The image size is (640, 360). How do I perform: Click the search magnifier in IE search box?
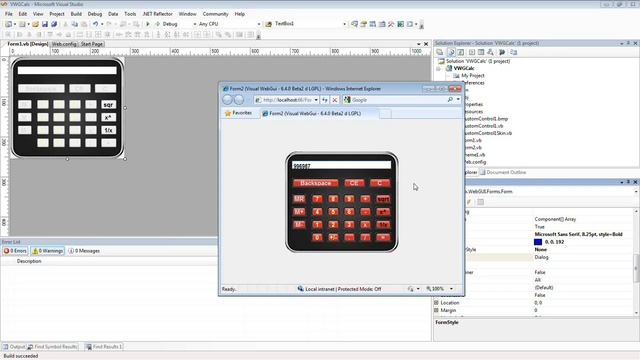[x=450, y=100]
